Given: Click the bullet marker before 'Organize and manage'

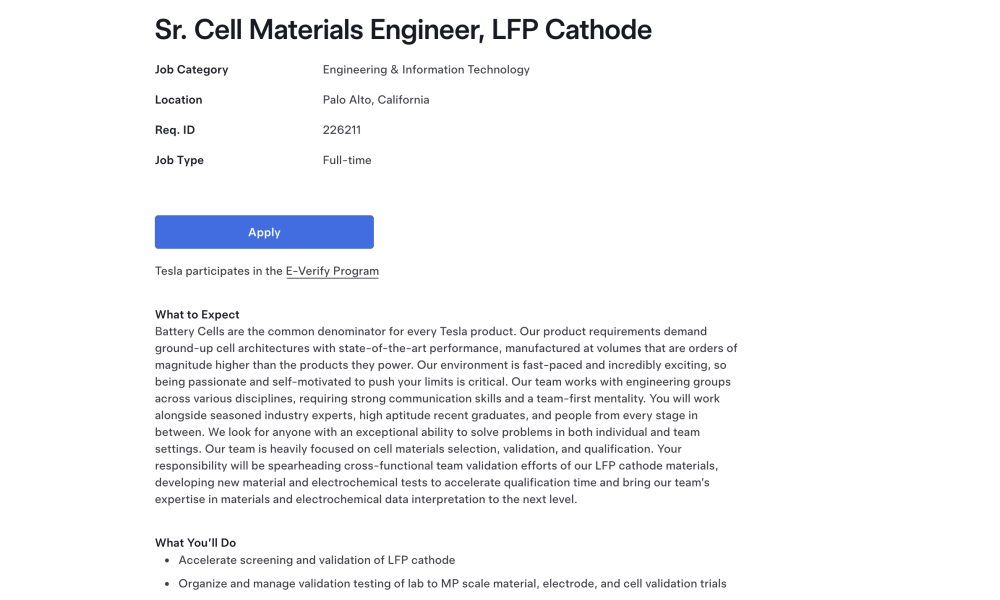Looking at the screenshot, I should pos(167,584).
